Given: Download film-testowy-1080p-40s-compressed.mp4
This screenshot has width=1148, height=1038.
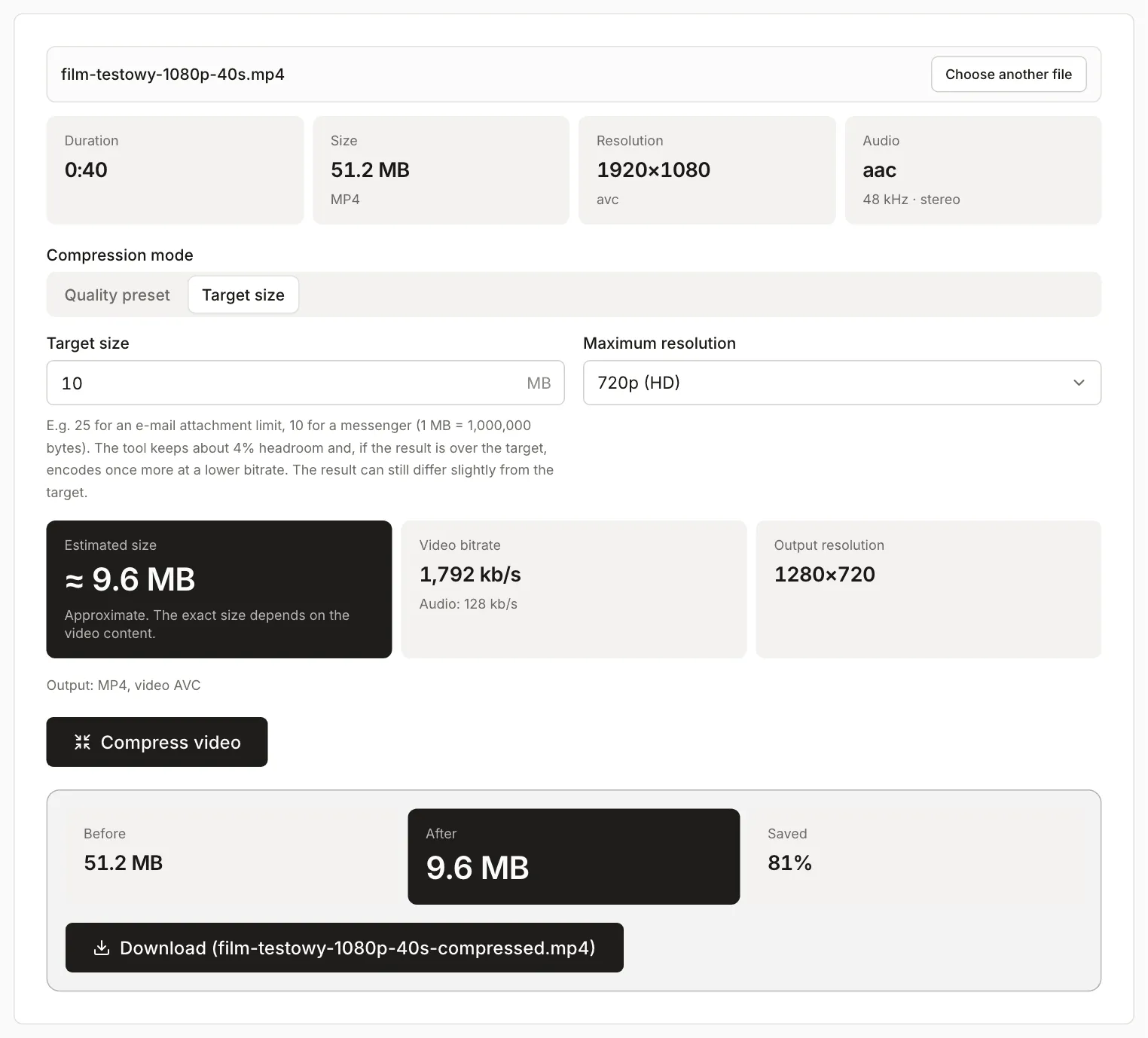Looking at the screenshot, I should (344, 948).
